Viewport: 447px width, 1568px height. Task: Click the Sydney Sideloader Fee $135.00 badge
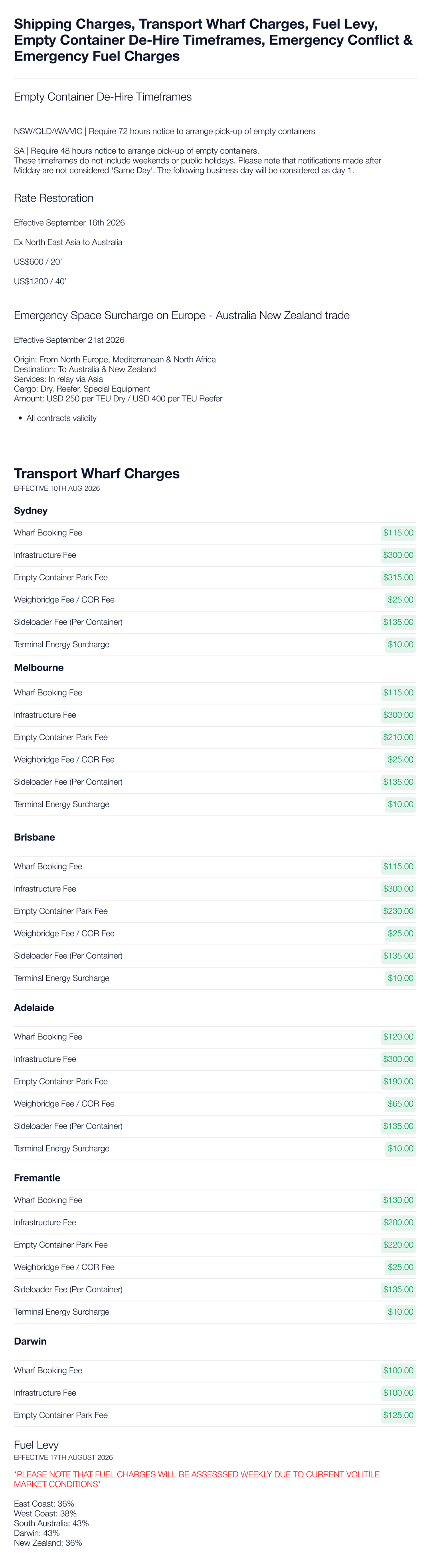[398, 622]
